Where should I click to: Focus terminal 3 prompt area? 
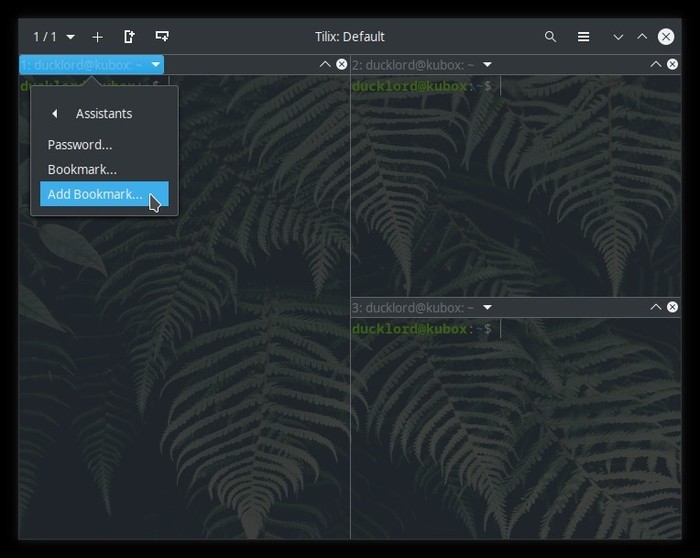(516, 428)
